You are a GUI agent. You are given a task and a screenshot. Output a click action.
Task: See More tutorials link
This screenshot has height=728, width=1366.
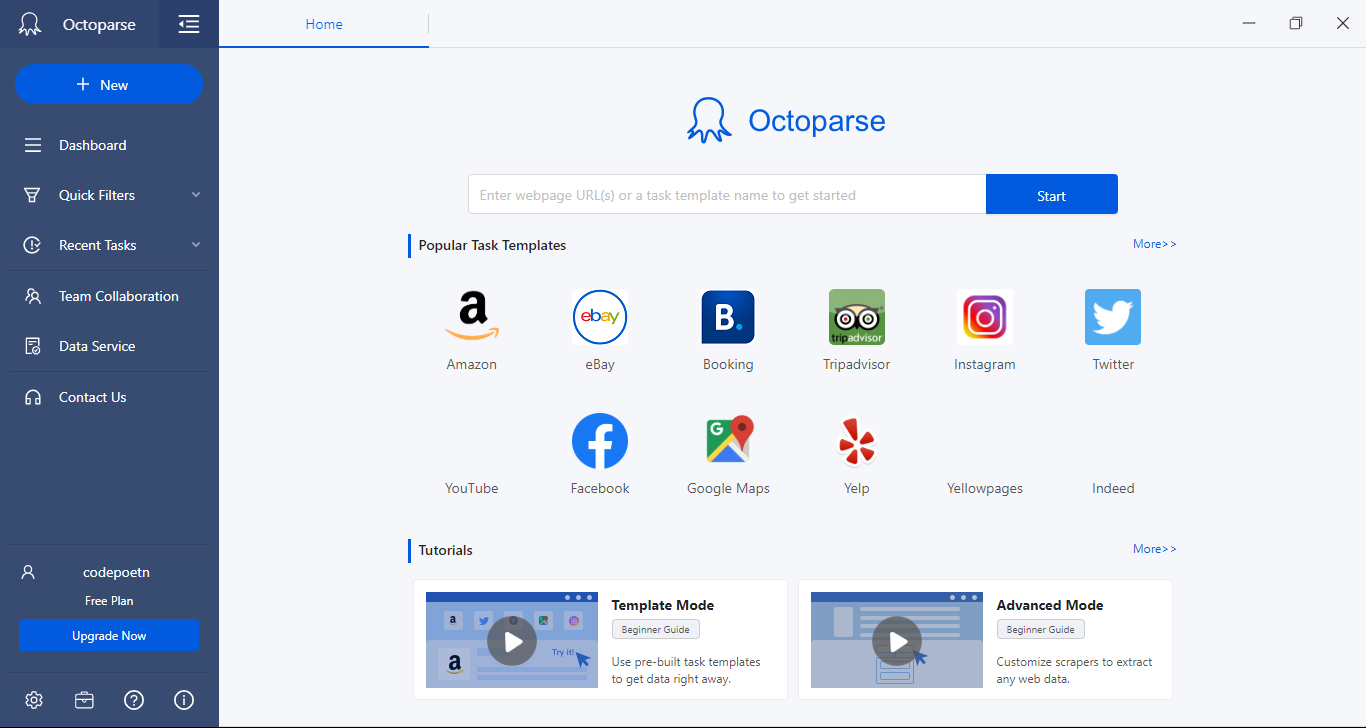1155,549
